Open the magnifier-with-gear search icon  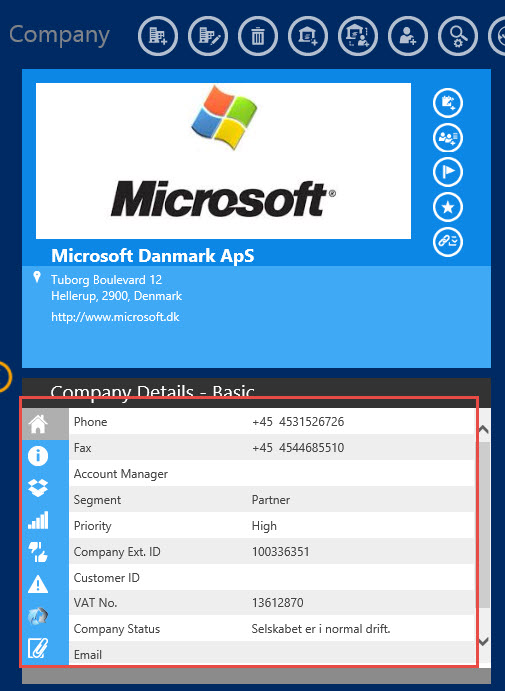click(458, 36)
